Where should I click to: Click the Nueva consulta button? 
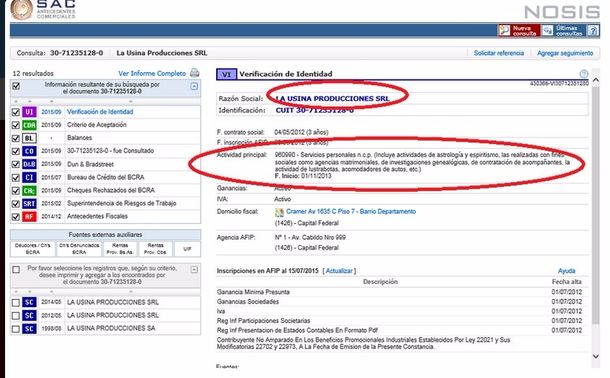click(x=519, y=31)
